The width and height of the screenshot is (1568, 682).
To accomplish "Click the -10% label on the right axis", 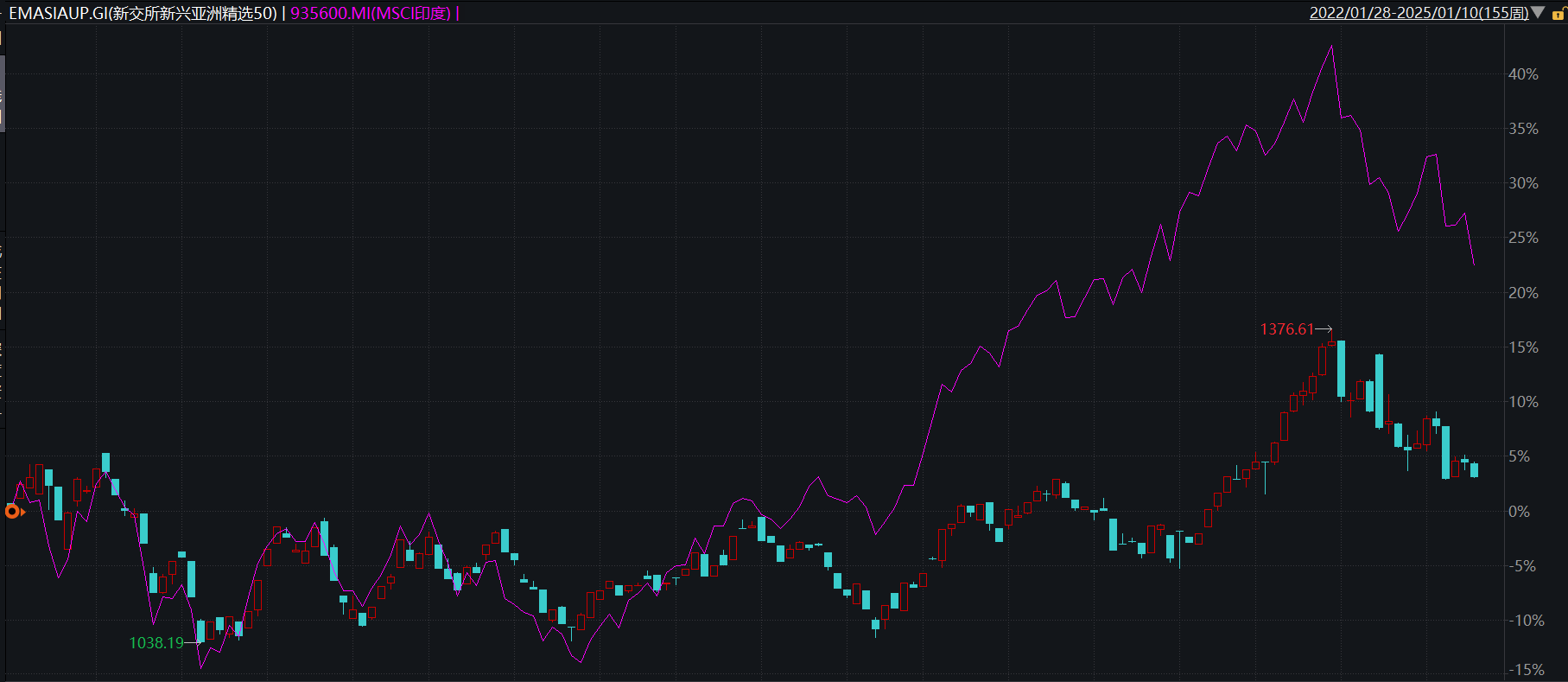I will point(1526,621).
